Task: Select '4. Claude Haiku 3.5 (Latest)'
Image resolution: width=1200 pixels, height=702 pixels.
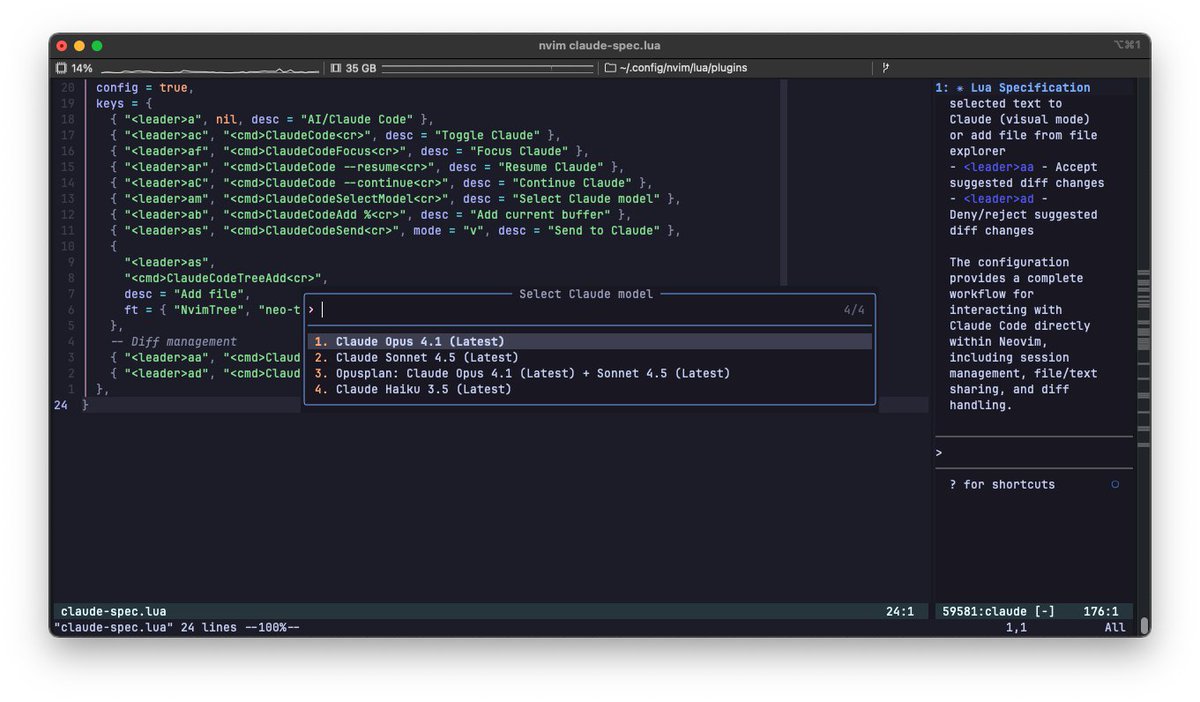Action: [x=590, y=389]
